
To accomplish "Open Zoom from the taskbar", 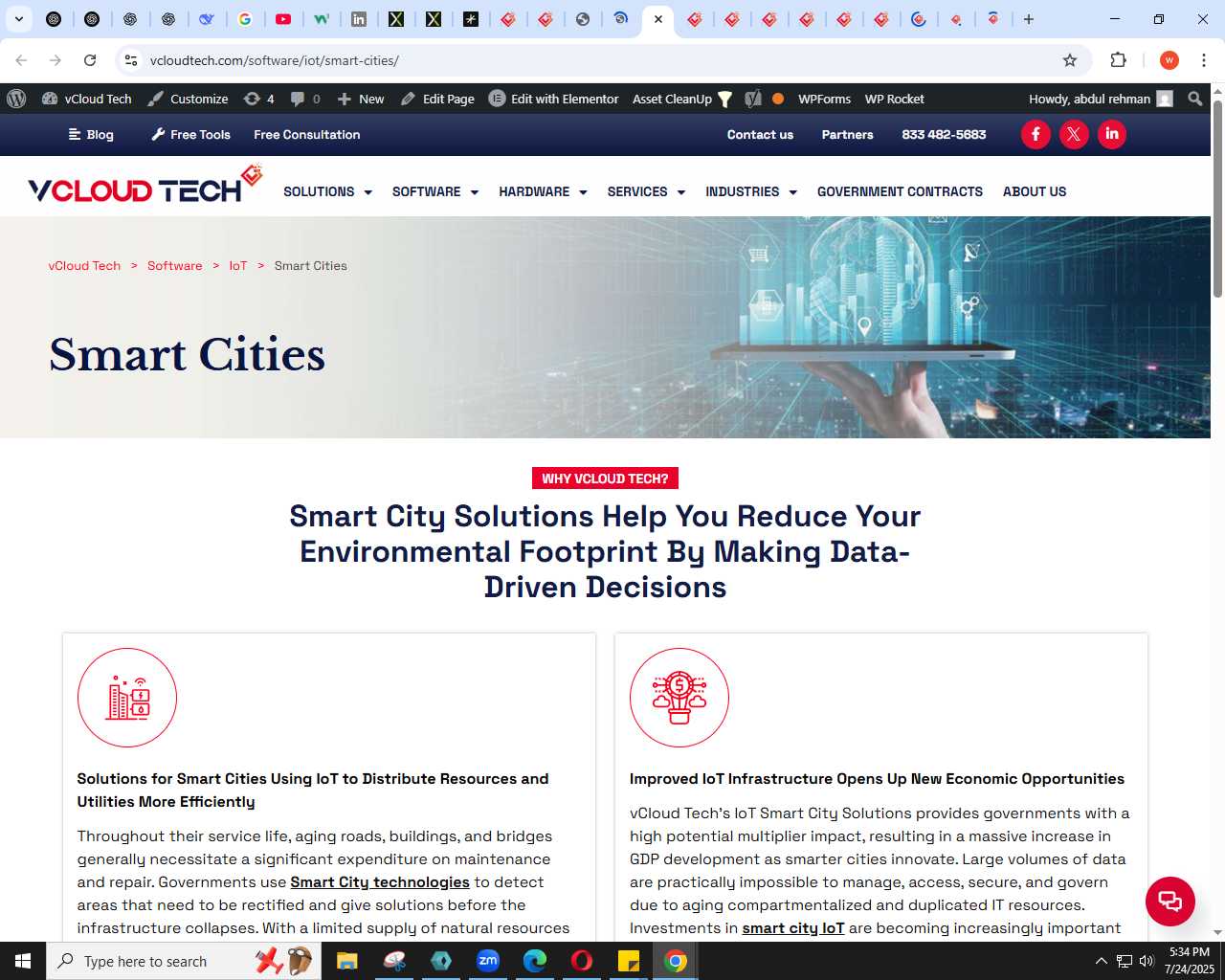I will click(488, 961).
